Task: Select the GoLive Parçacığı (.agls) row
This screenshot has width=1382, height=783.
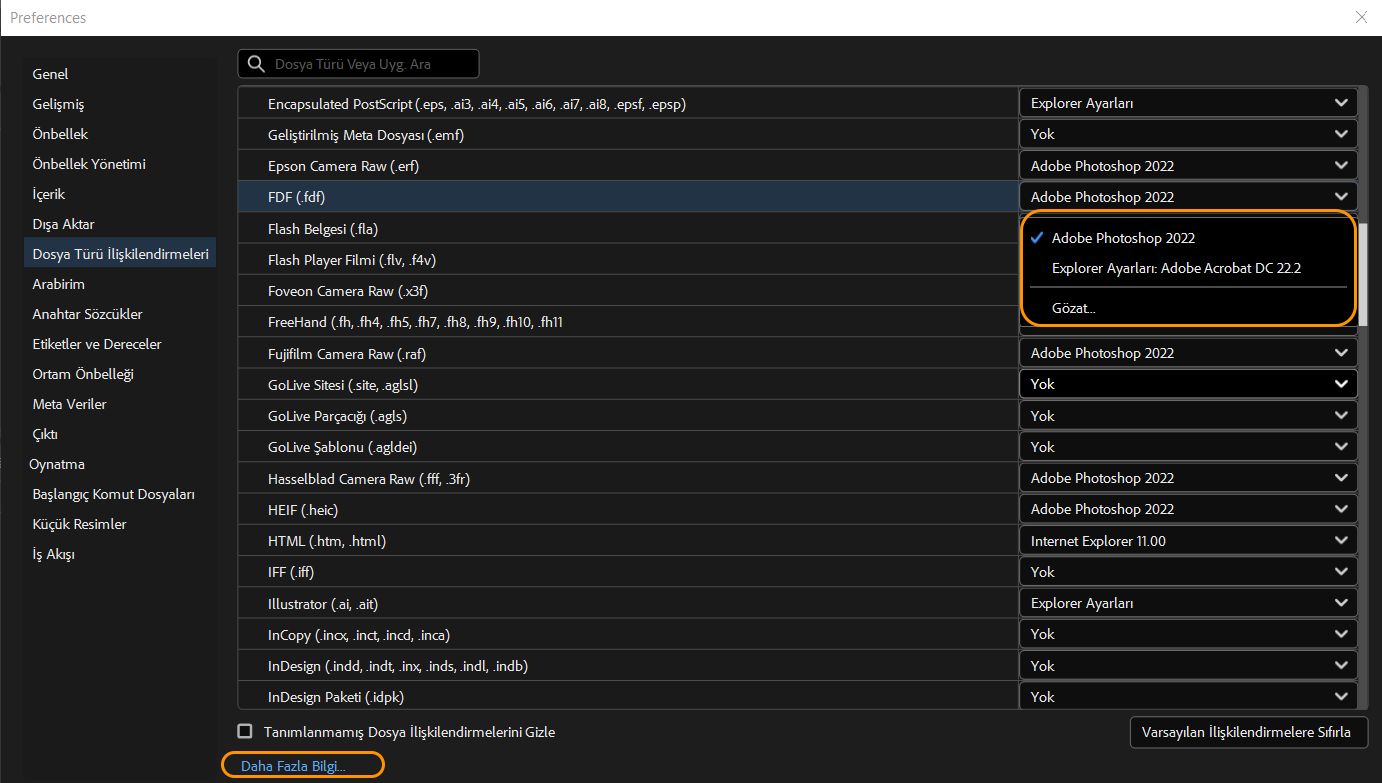Action: [628, 416]
